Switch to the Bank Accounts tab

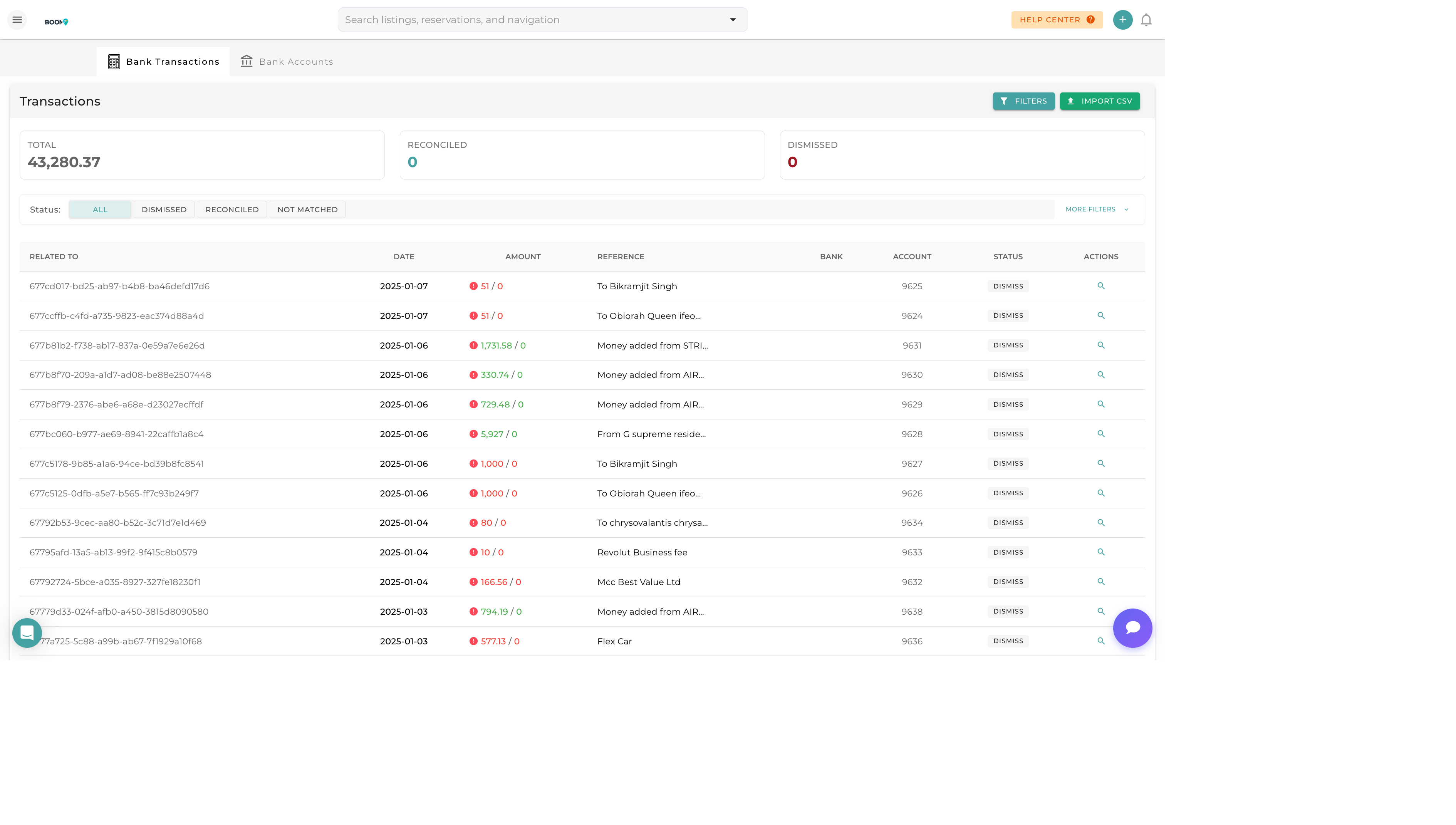(287, 62)
